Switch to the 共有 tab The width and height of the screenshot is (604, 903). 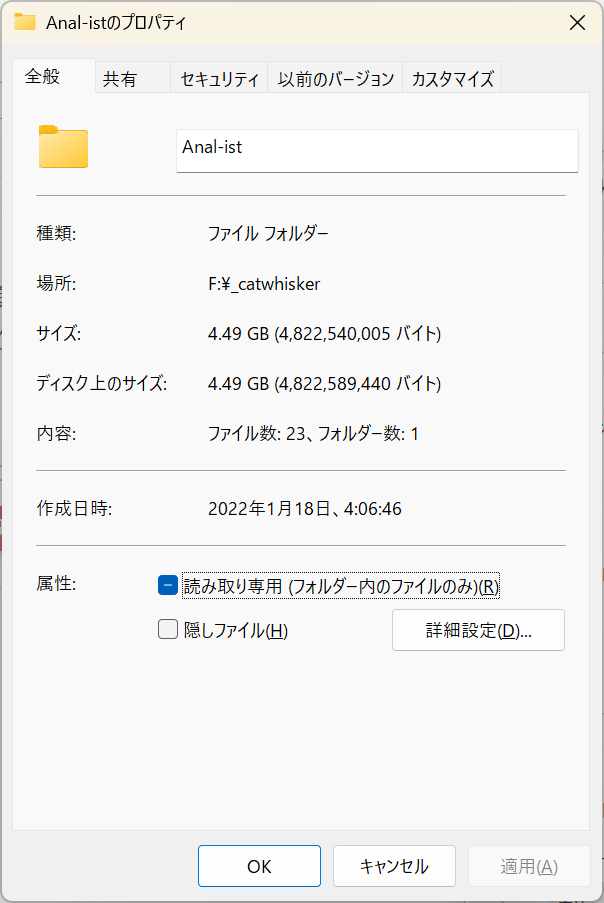coord(120,79)
